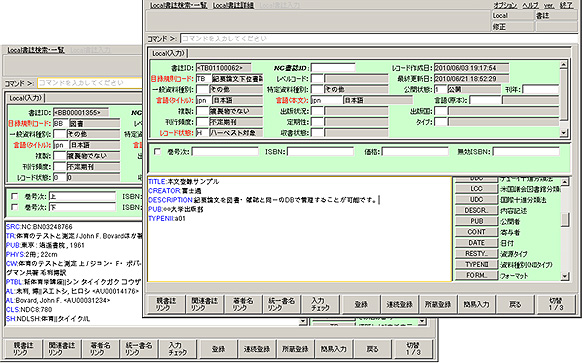Click the 言語(本文) code field containing jpn

pos(326,100)
